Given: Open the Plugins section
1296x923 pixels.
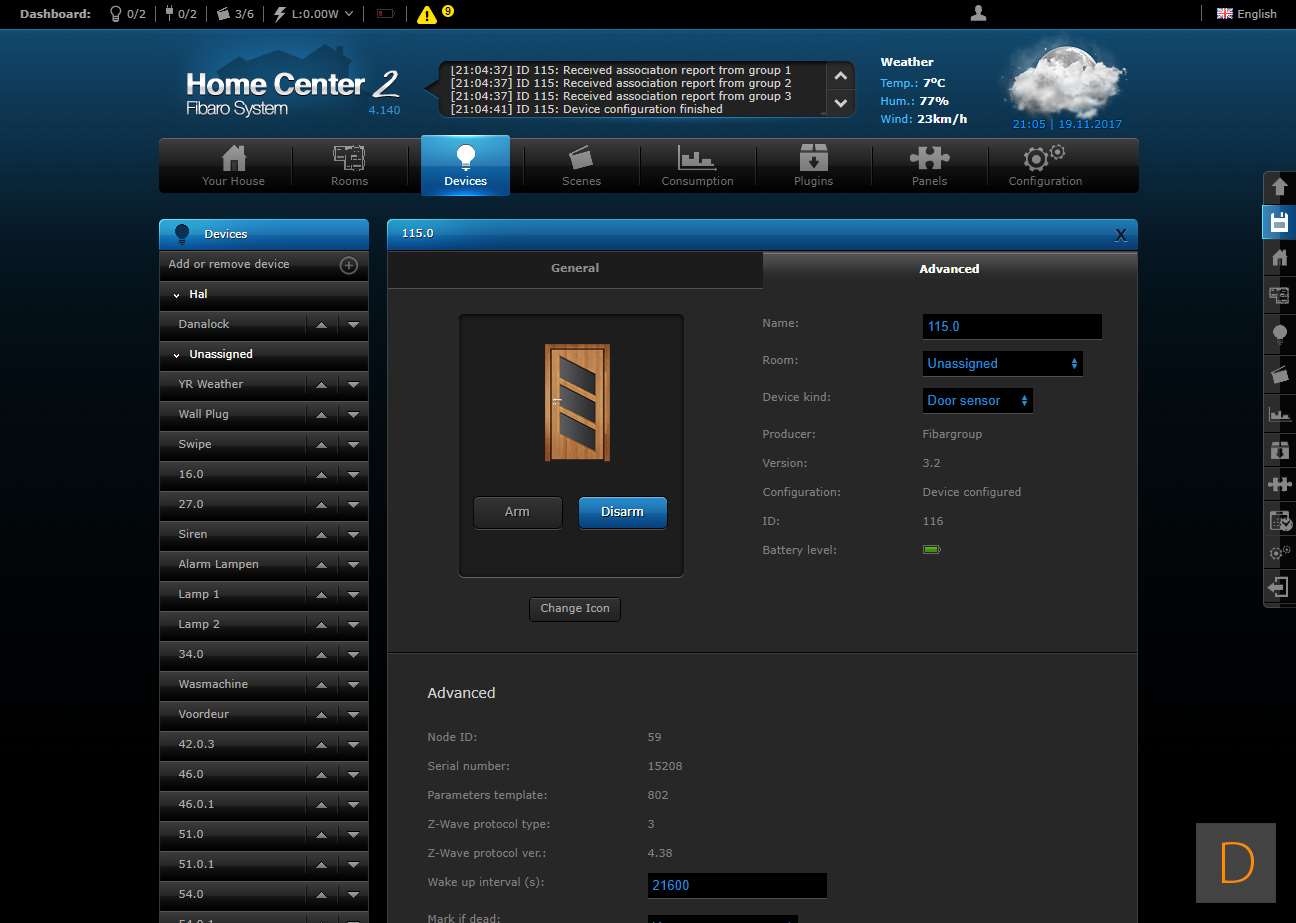Looking at the screenshot, I should 813,165.
